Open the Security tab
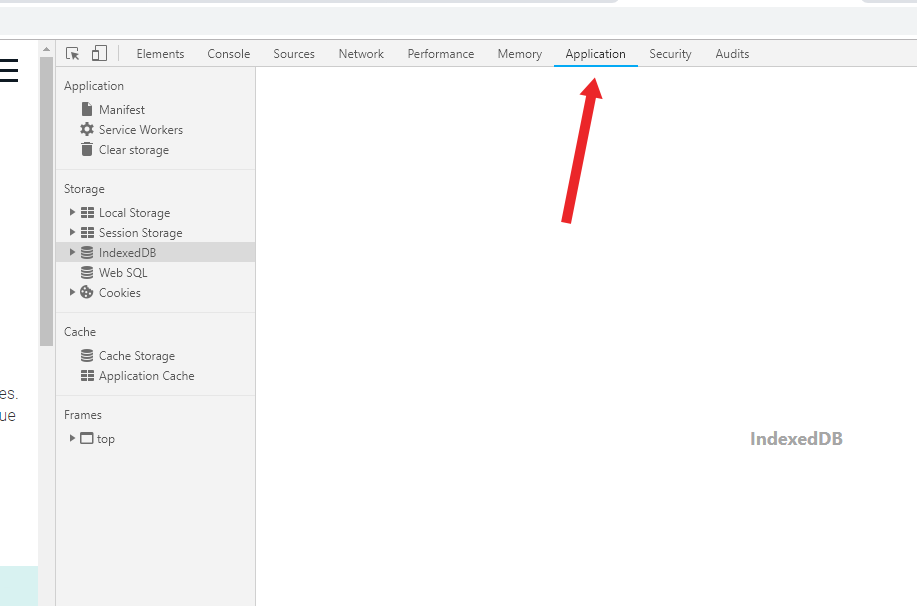917x606 pixels. pos(670,54)
